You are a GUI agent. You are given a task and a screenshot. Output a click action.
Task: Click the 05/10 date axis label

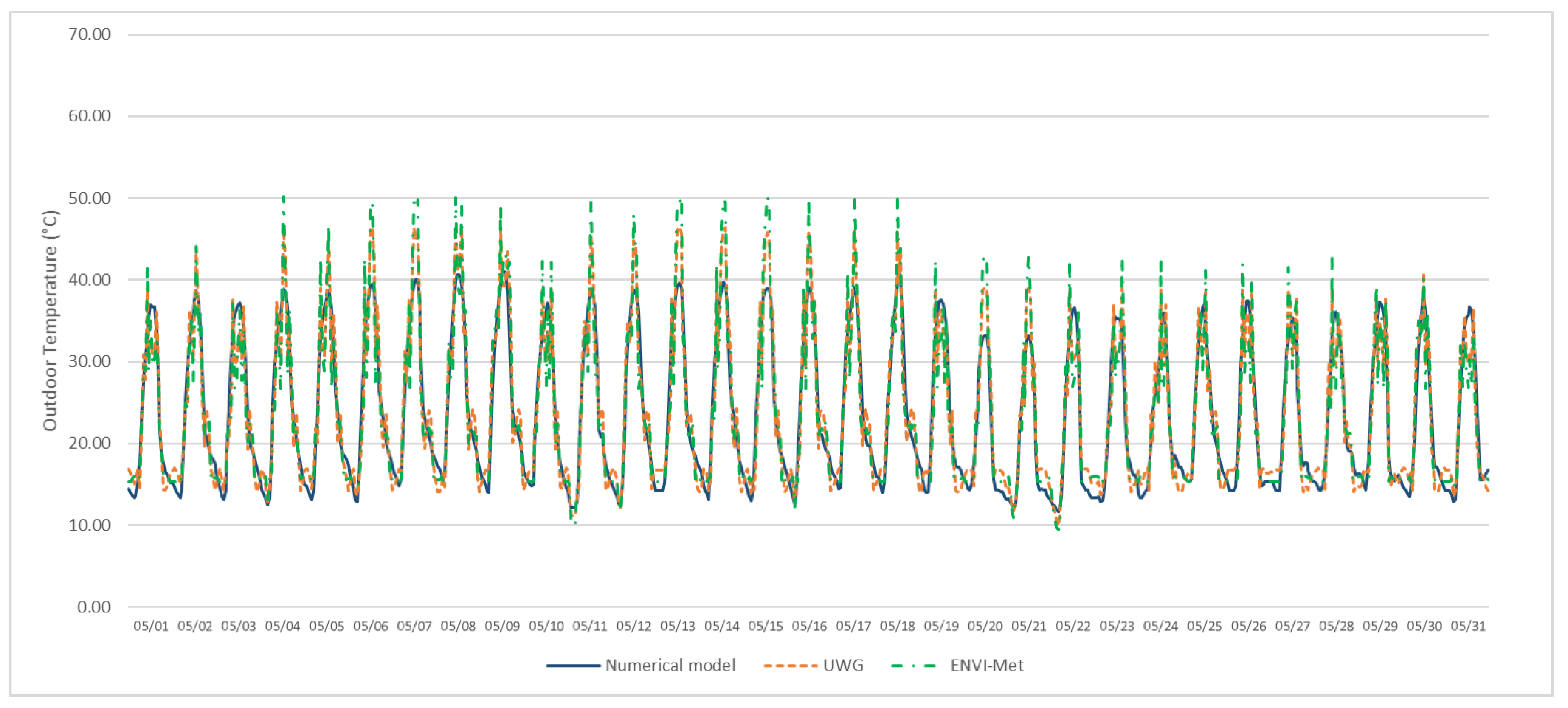click(546, 626)
